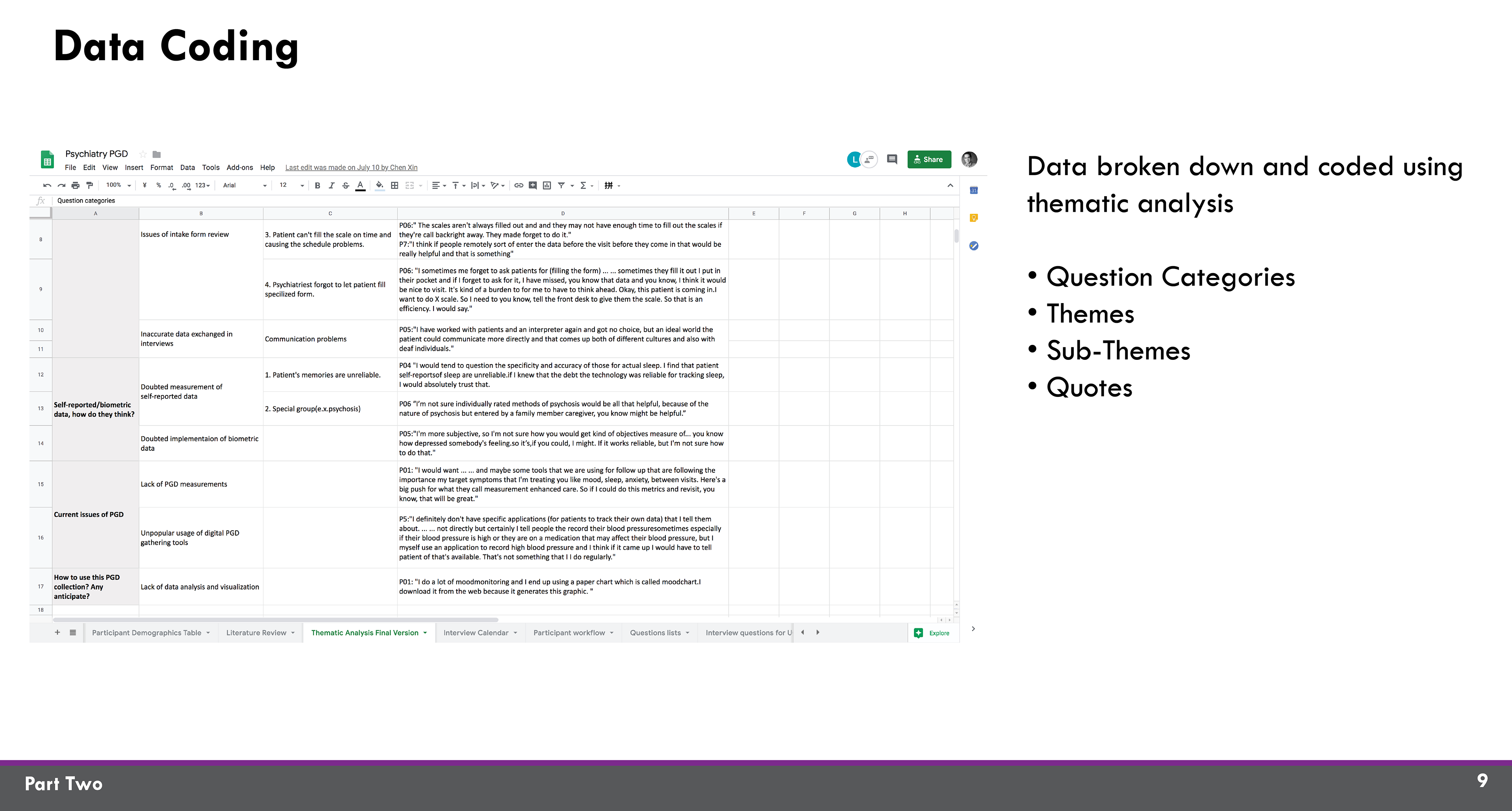1512x811 pixels.
Task: Open the zoom 100% dropdown
Action: (x=118, y=185)
